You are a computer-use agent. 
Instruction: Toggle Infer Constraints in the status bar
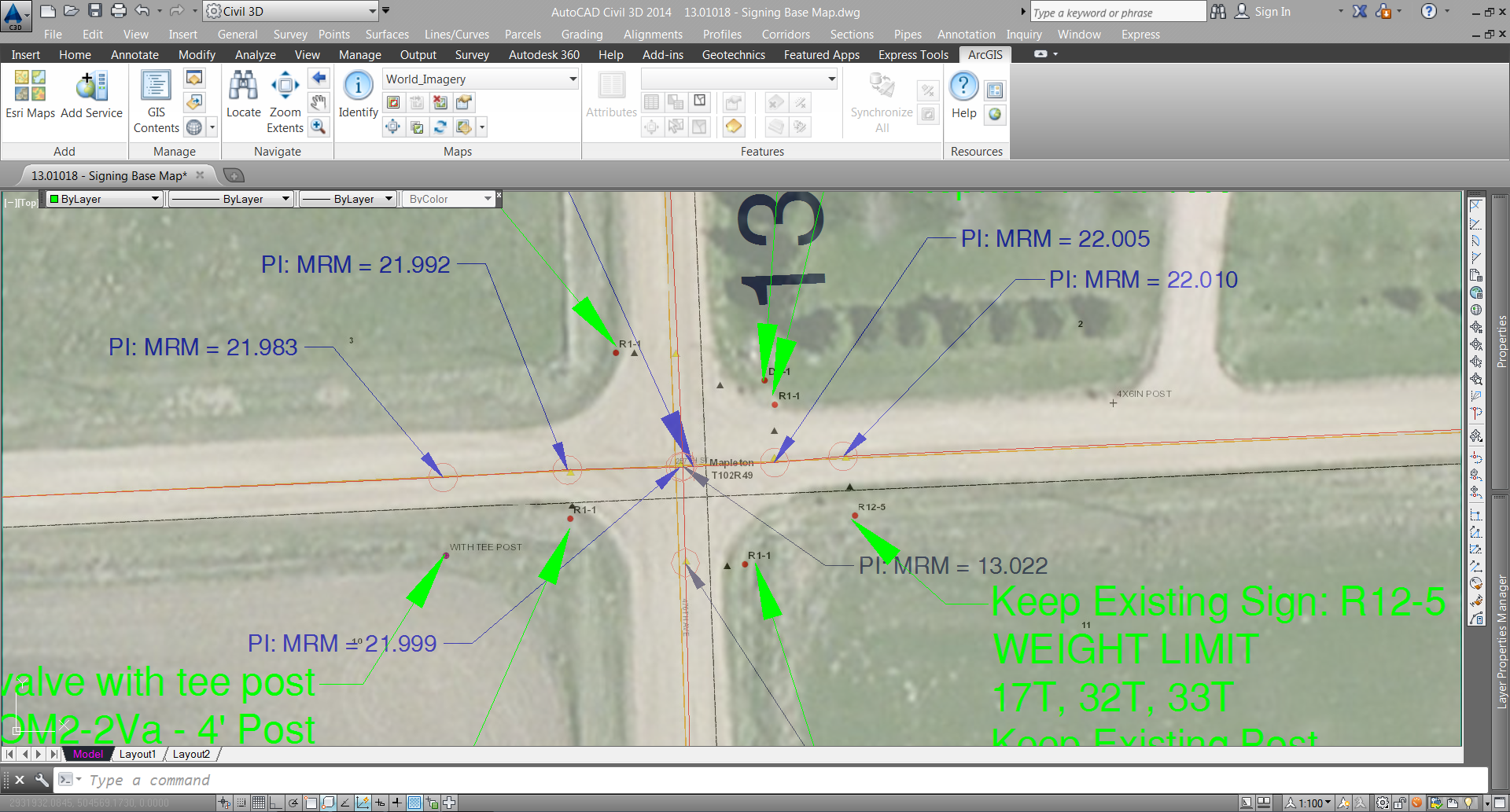pyautogui.click(x=224, y=803)
